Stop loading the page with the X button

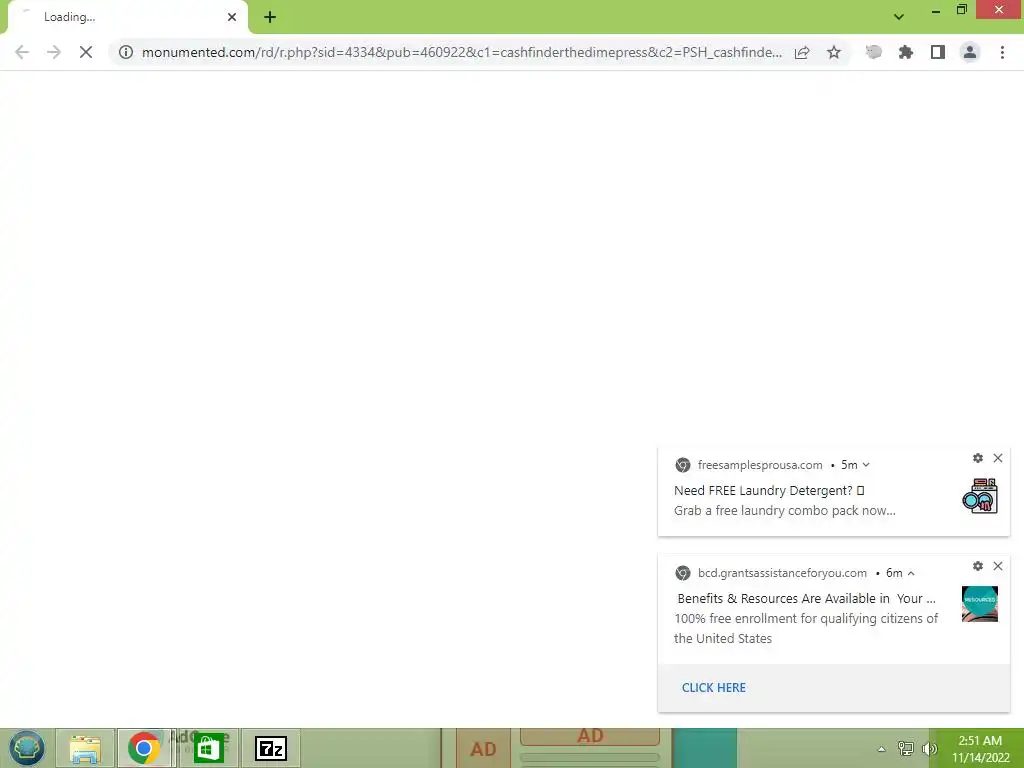click(x=86, y=52)
